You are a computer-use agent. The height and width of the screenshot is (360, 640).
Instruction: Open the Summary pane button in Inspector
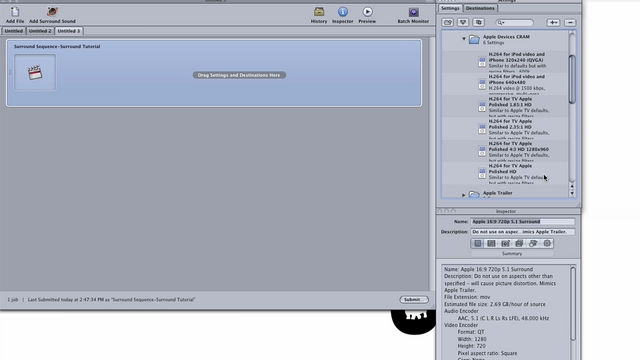coord(478,243)
